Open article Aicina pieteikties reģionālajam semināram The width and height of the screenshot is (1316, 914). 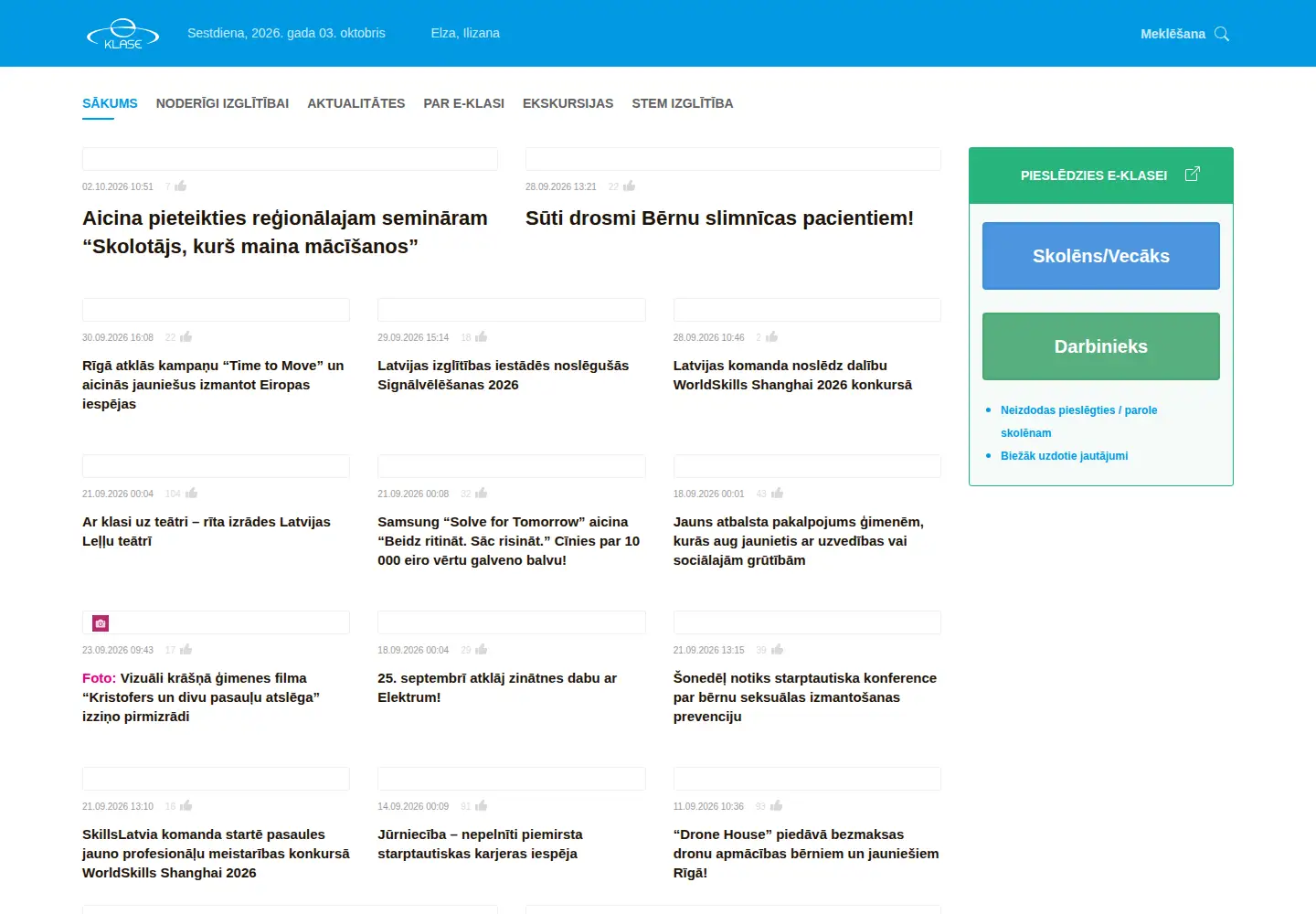coord(285,232)
